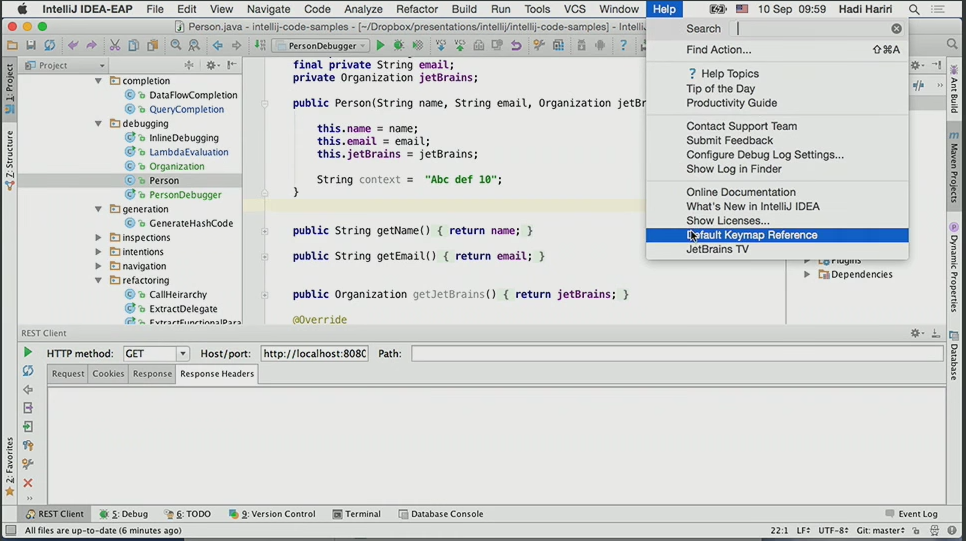Image resolution: width=966 pixels, height=541 pixels.
Task: Collapse the generation folder
Action: pyautogui.click(x=98, y=209)
